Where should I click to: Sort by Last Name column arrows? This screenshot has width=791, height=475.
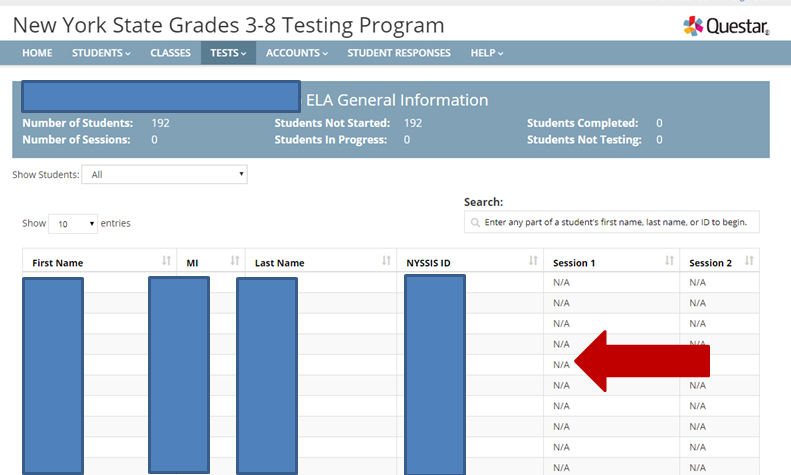tap(386, 261)
